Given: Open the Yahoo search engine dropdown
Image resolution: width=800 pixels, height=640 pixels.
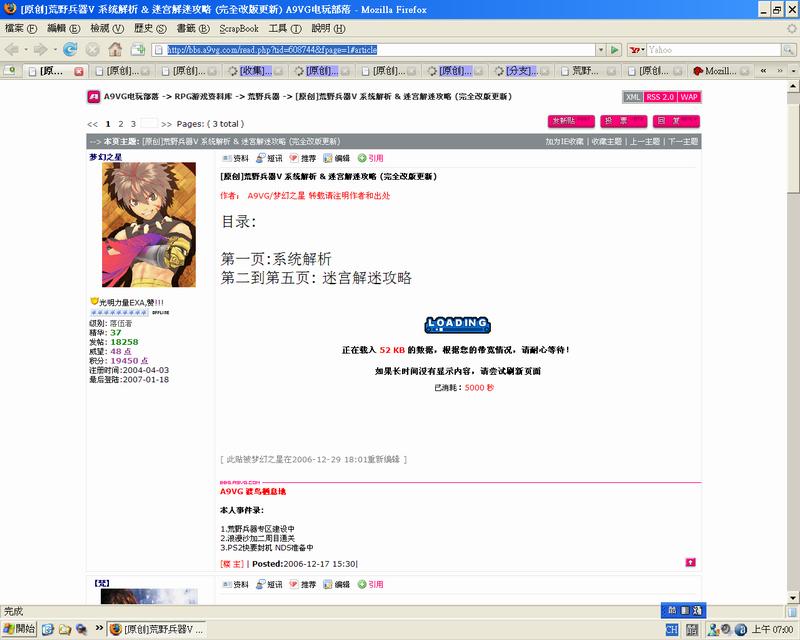Looking at the screenshot, I should click(637, 50).
